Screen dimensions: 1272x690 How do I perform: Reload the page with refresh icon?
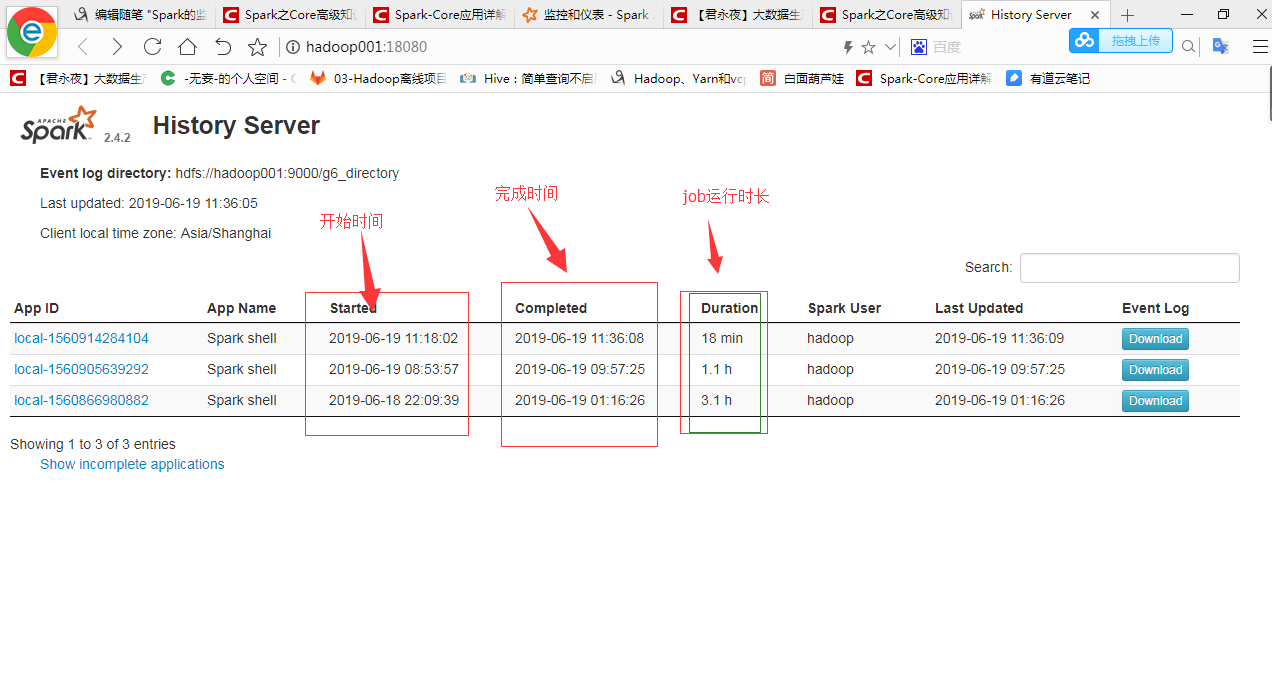point(152,47)
